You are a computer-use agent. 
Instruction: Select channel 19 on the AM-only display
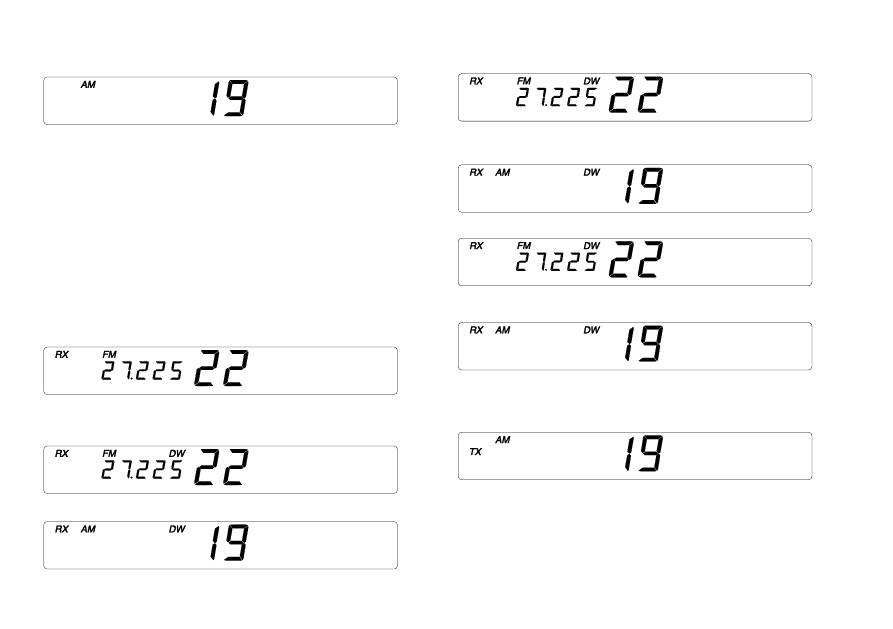tap(228, 100)
